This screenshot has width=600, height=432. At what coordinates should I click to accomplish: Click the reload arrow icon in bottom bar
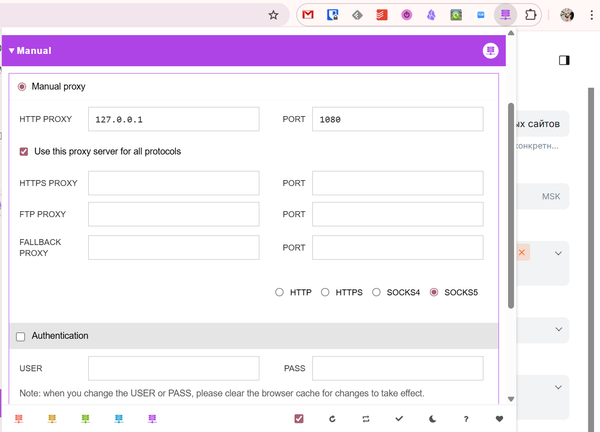[x=332, y=419]
